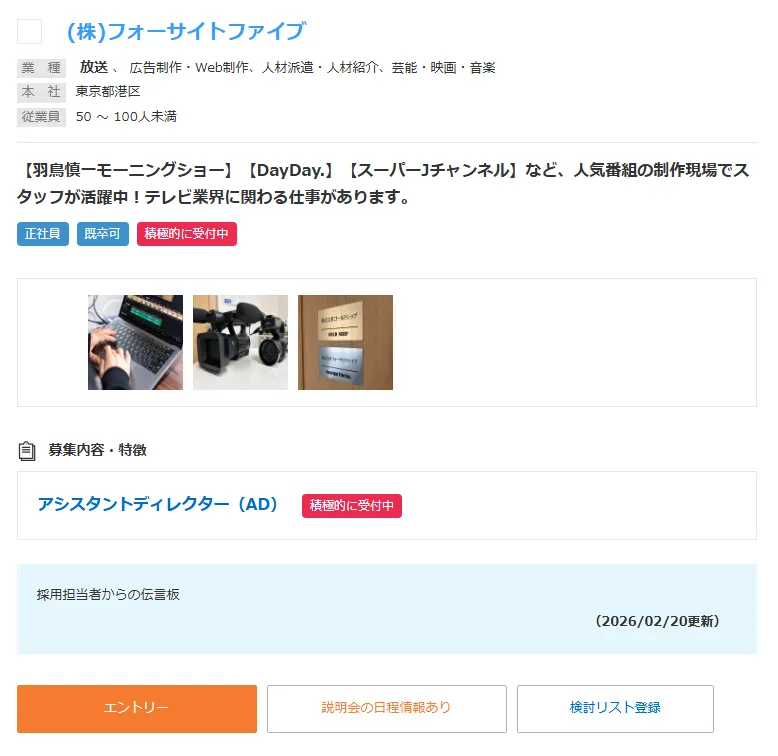Click the 放送 industry category text
778x756 pixels.
[94, 66]
